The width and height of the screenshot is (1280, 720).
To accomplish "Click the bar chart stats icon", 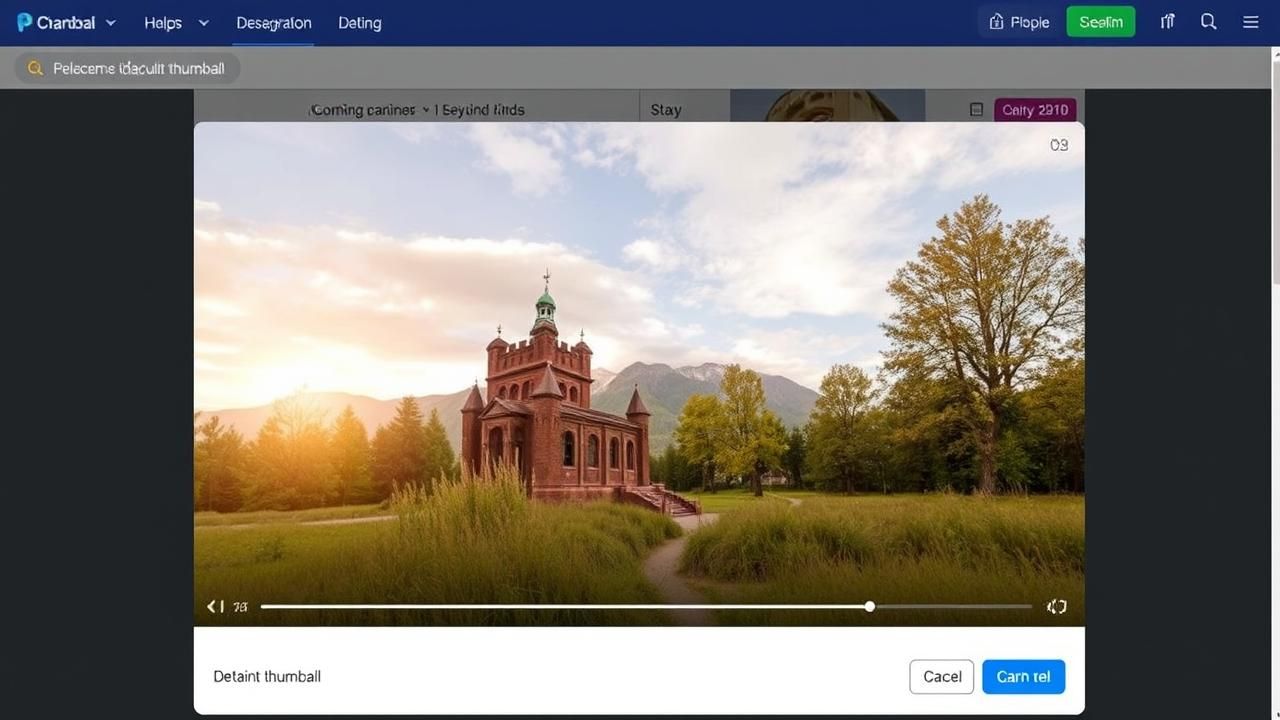I will 1167,22.
